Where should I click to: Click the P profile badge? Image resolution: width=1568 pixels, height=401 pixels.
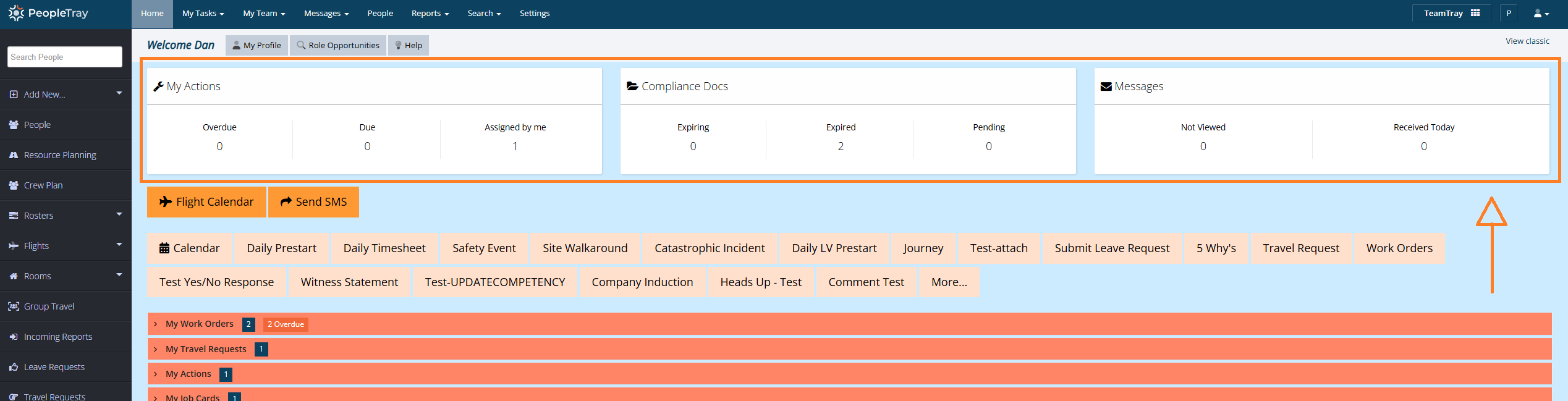pyautogui.click(x=1509, y=13)
